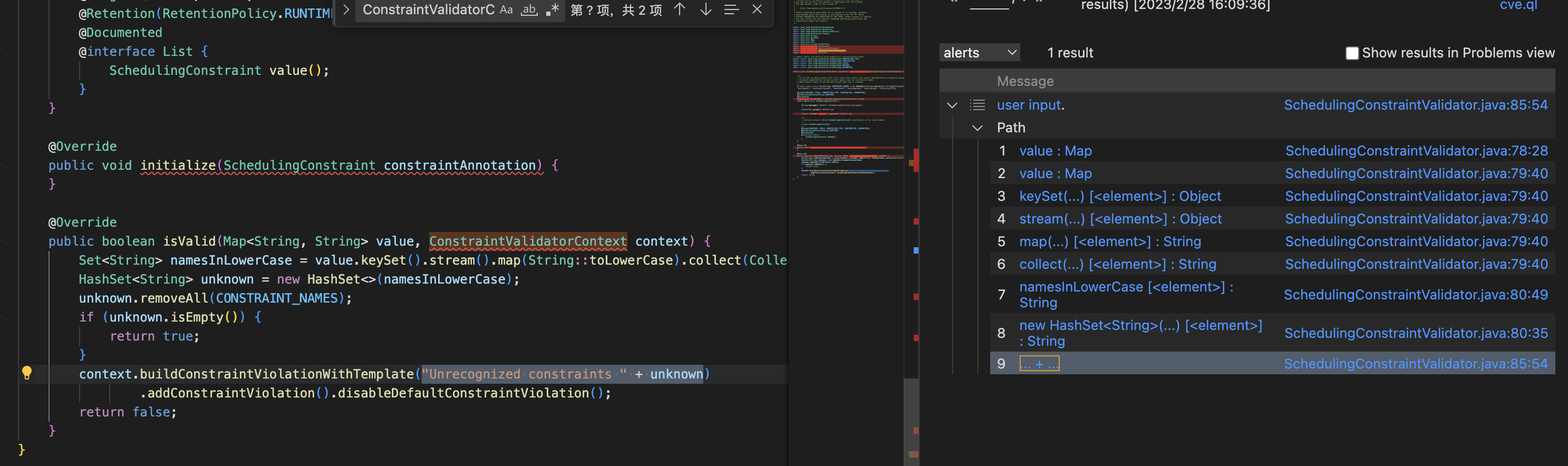Screen dimensions: 1568x466
Task: Select path step 6 collect(...) element
Action: [1118, 264]
